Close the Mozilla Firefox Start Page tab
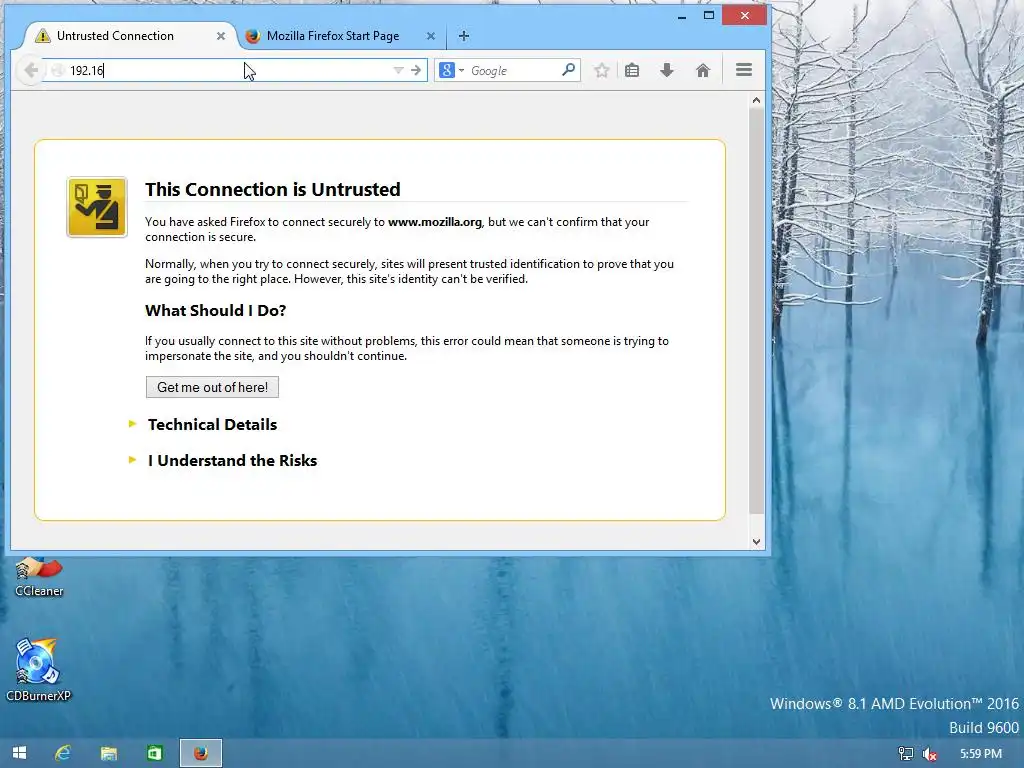This screenshot has height=768, width=1024. [430, 36]
